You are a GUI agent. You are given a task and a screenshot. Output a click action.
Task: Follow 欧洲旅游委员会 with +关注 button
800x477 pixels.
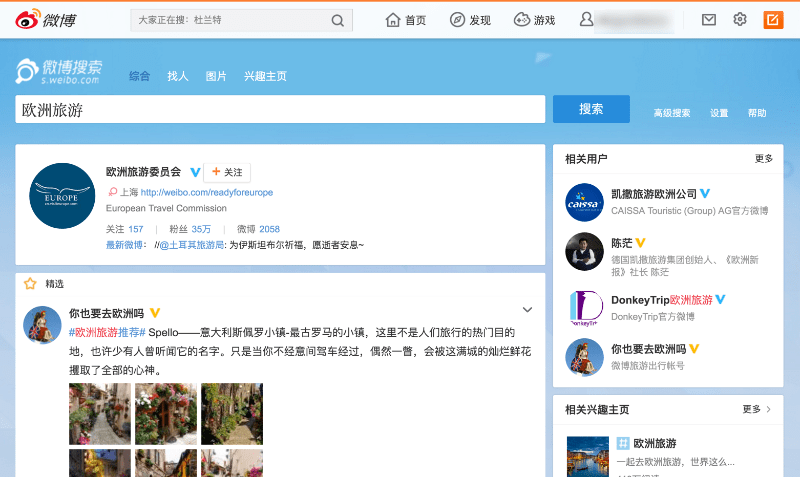pos(227,172)
